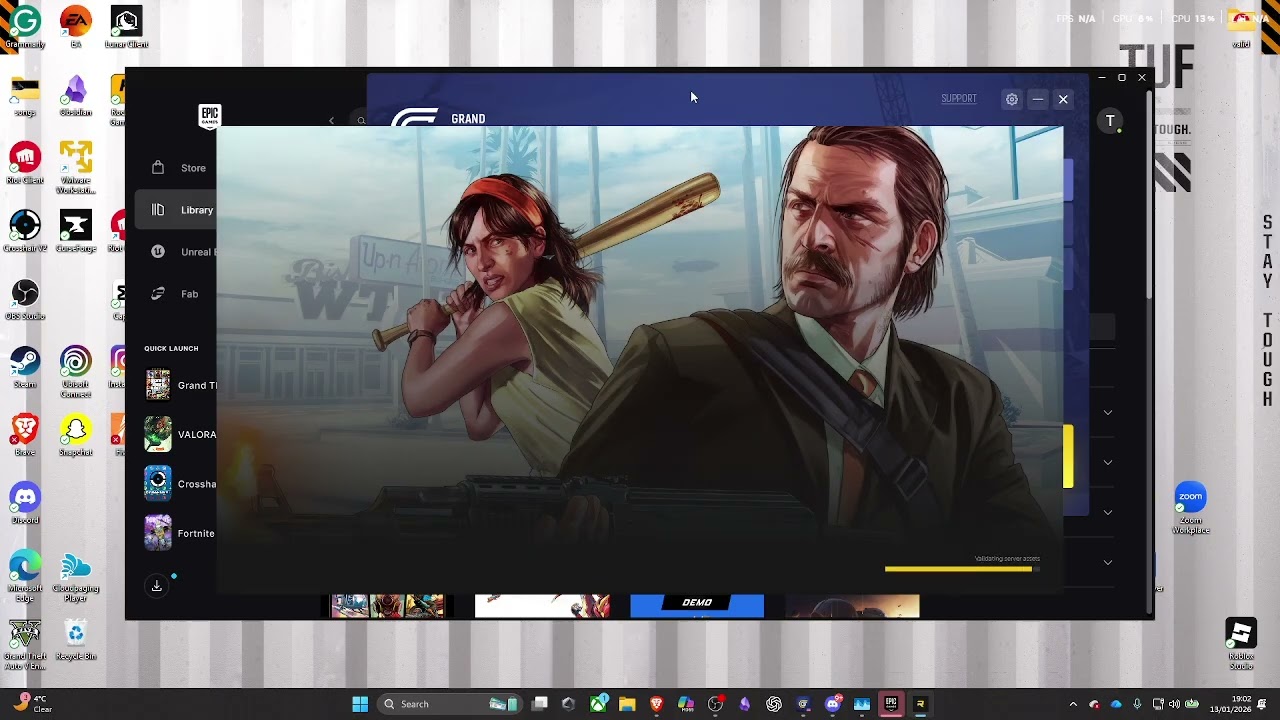Select the VMware Workstation desktop icon
1280x720 pixels.
[x=76, y=167]
